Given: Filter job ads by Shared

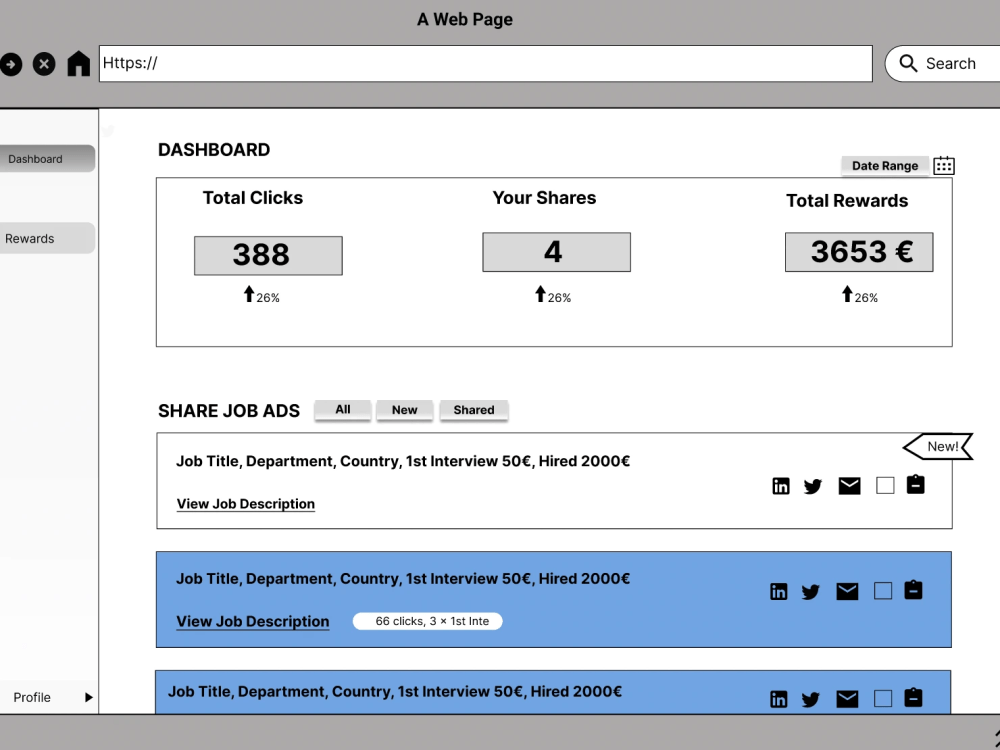Looking at the screenshot, I should [473, 410].
